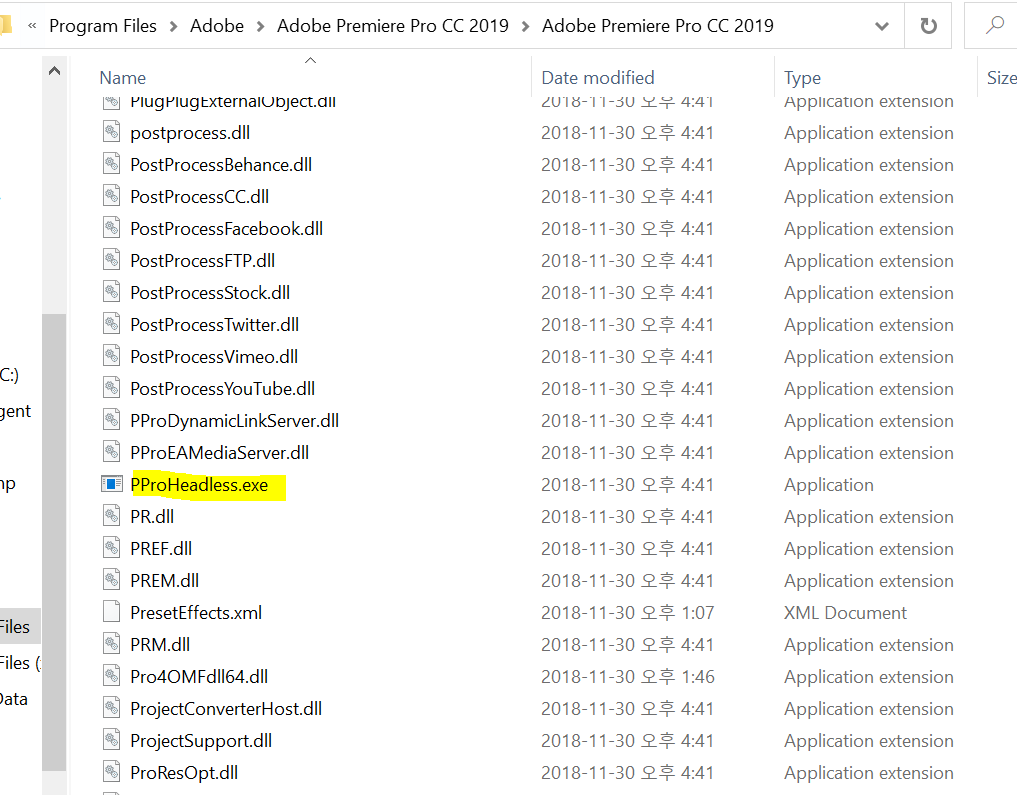This screenshot has width=1017, height=795.
Task: Select the PostProcessYouTube.dll file name
Action: pos(222,388)
